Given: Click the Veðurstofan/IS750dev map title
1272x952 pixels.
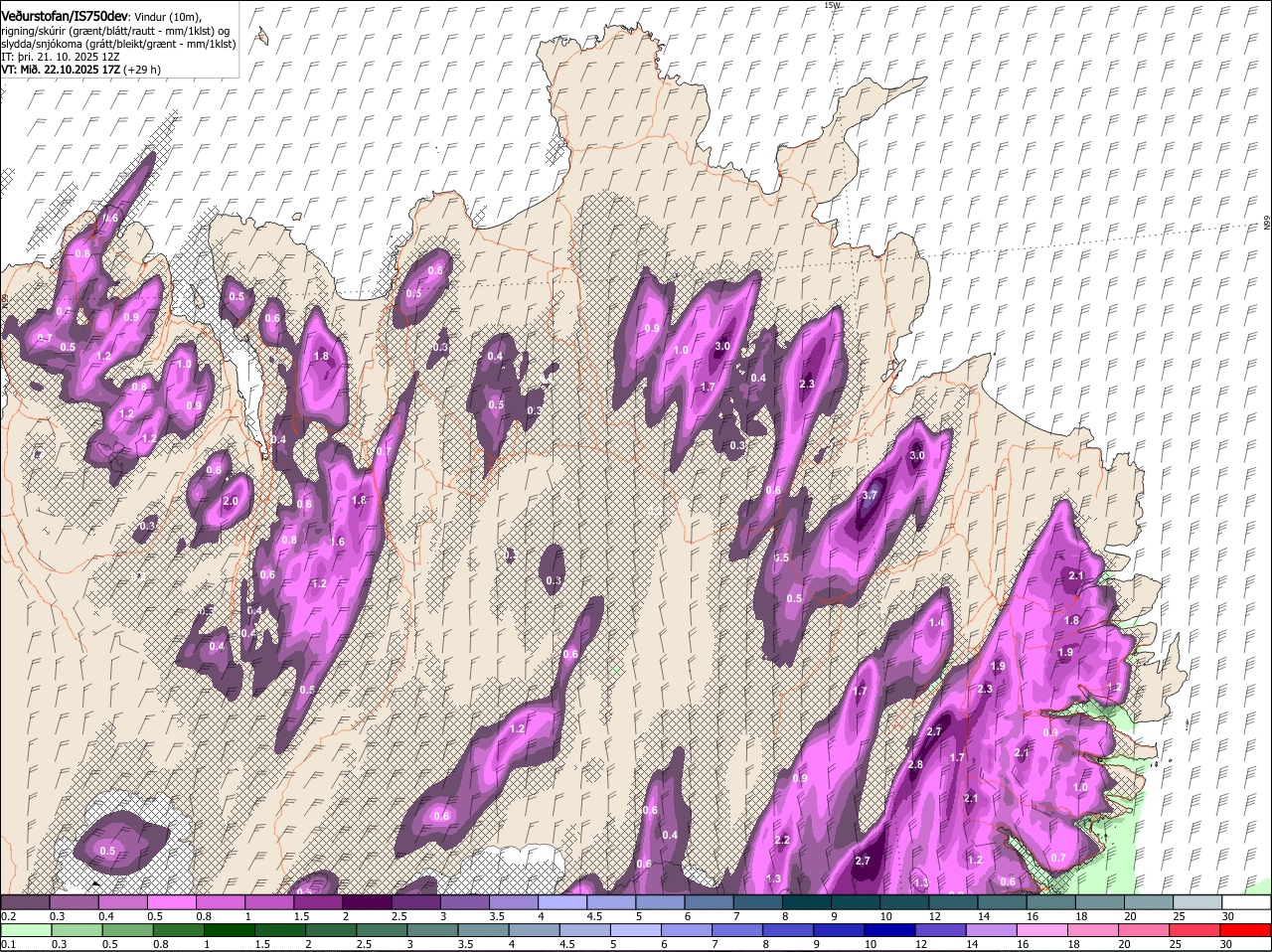Looking at the screenshot, I should tap(65, 17).
